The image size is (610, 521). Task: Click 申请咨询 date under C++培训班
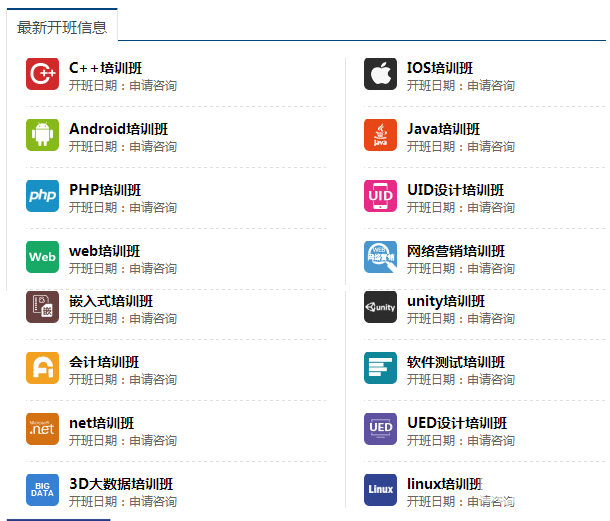click(x=153, y=86)
